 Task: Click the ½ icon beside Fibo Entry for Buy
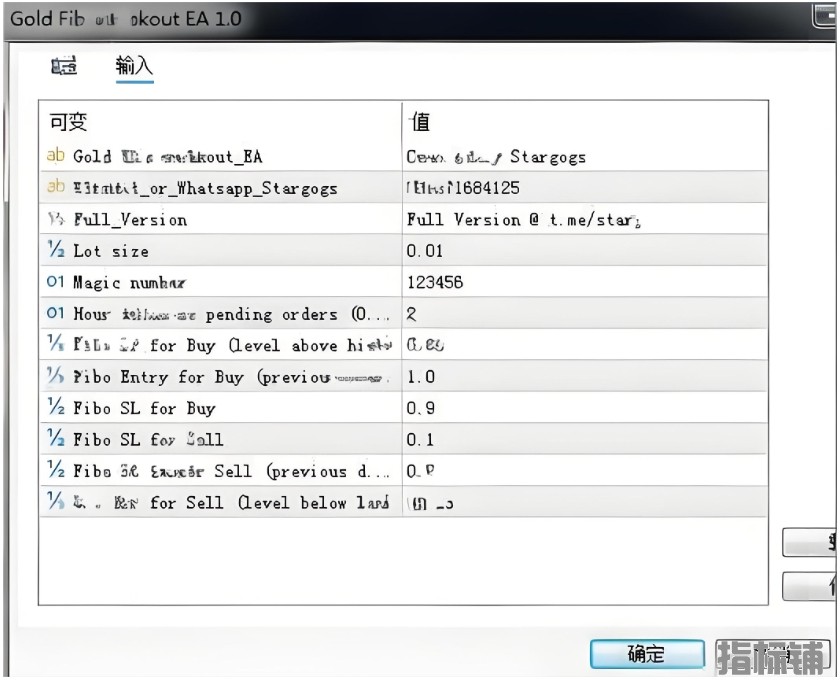[55, 377]
